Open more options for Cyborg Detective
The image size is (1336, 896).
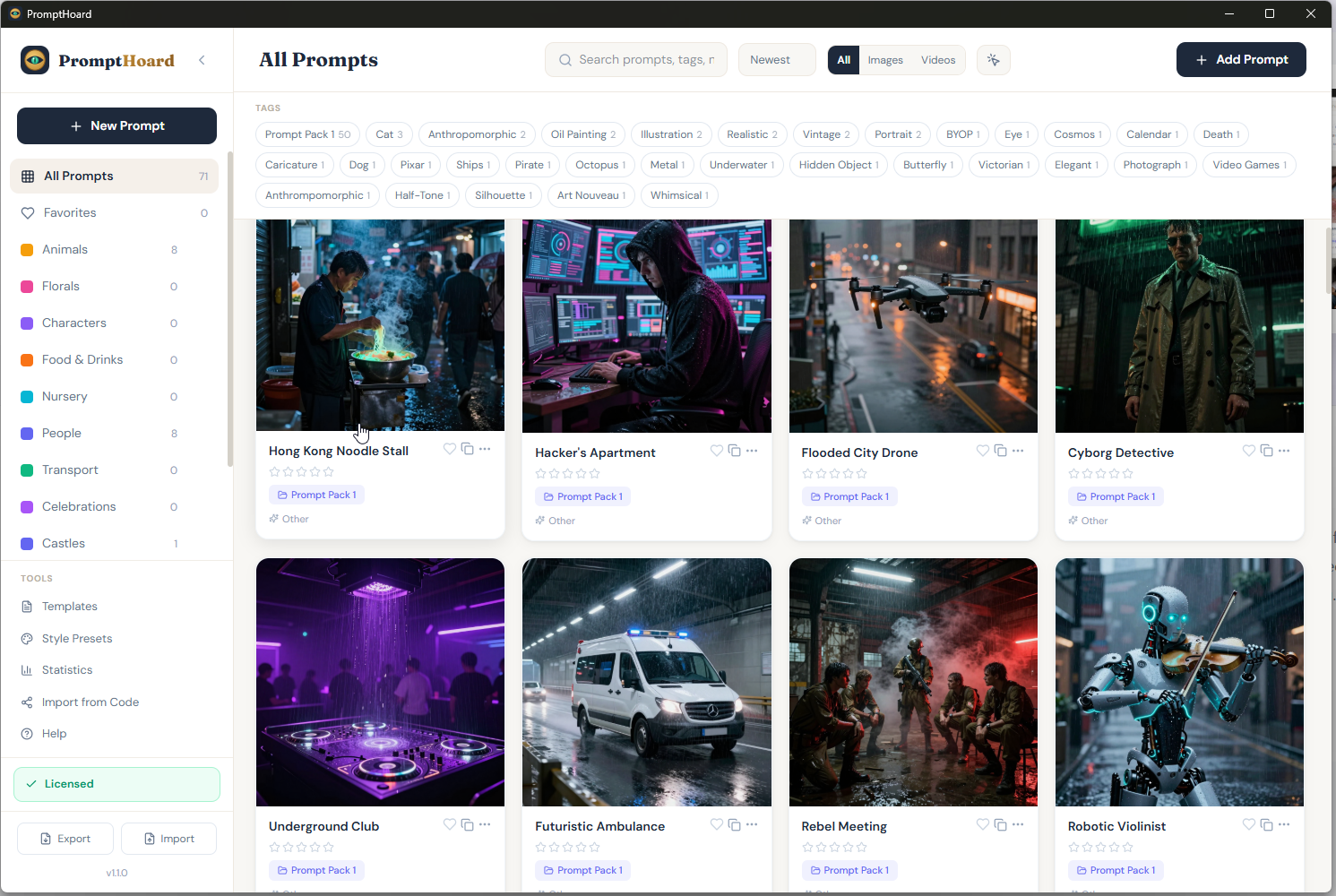point(1284,451)
